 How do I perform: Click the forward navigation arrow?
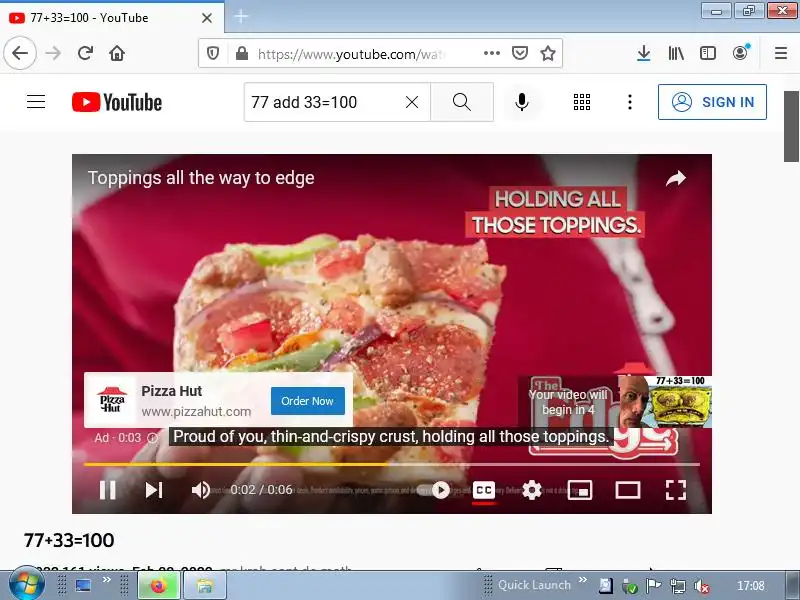pos(53,53)
